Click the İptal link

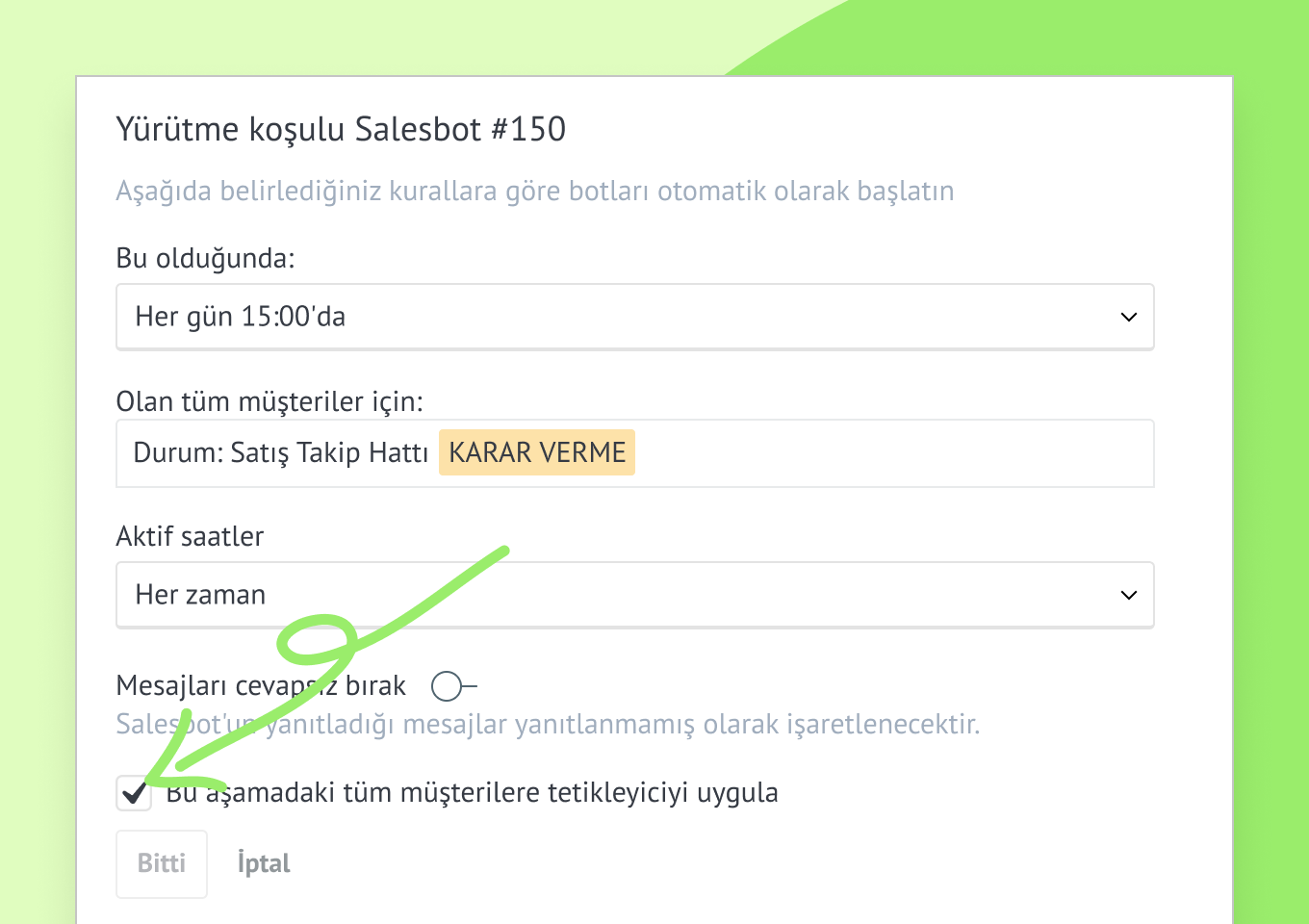coord(264,863)
